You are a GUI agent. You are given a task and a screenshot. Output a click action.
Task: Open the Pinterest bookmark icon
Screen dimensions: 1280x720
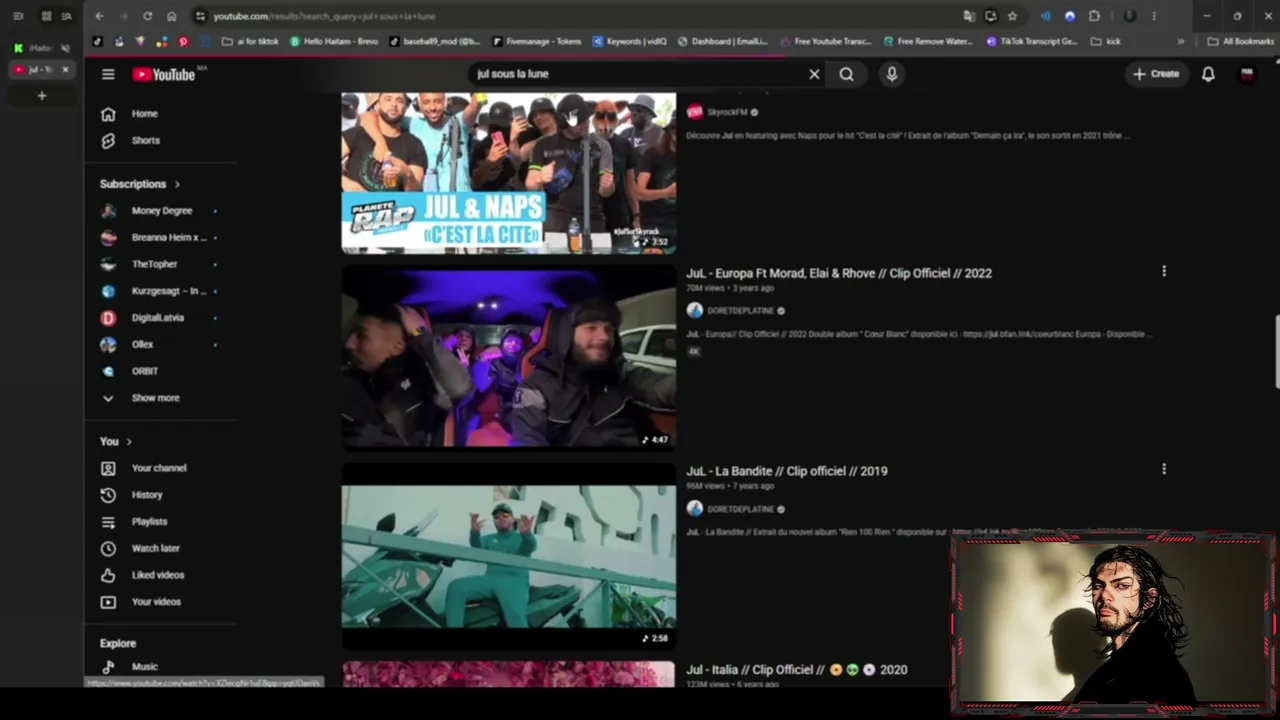click(183, 42)
